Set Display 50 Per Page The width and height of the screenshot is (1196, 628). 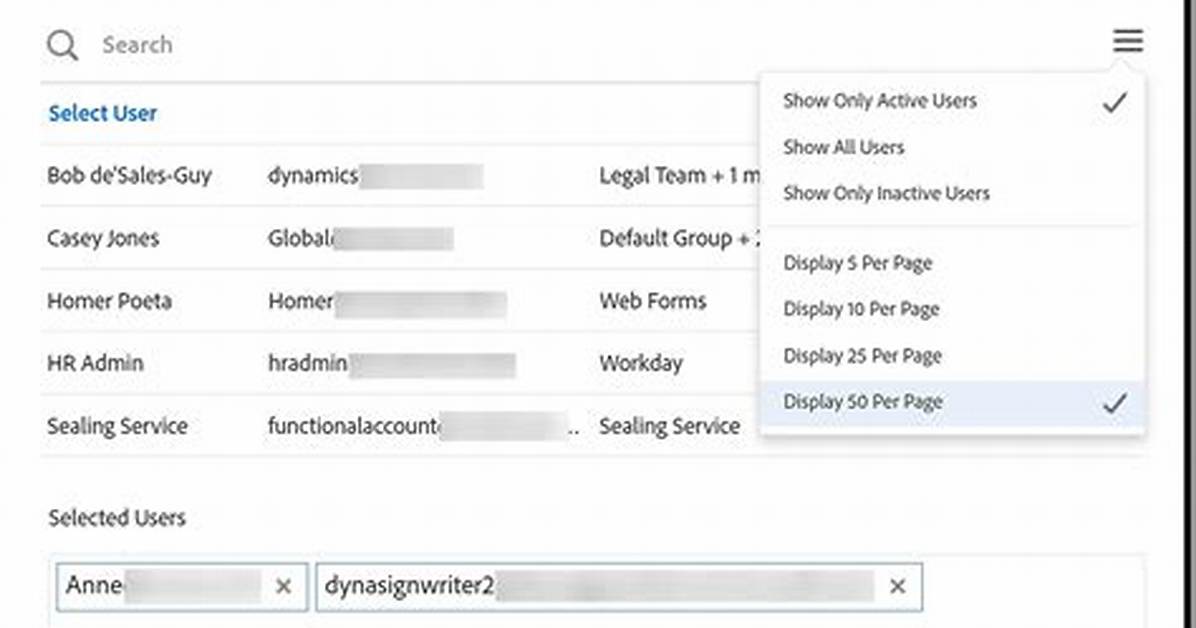click(953, 402)
